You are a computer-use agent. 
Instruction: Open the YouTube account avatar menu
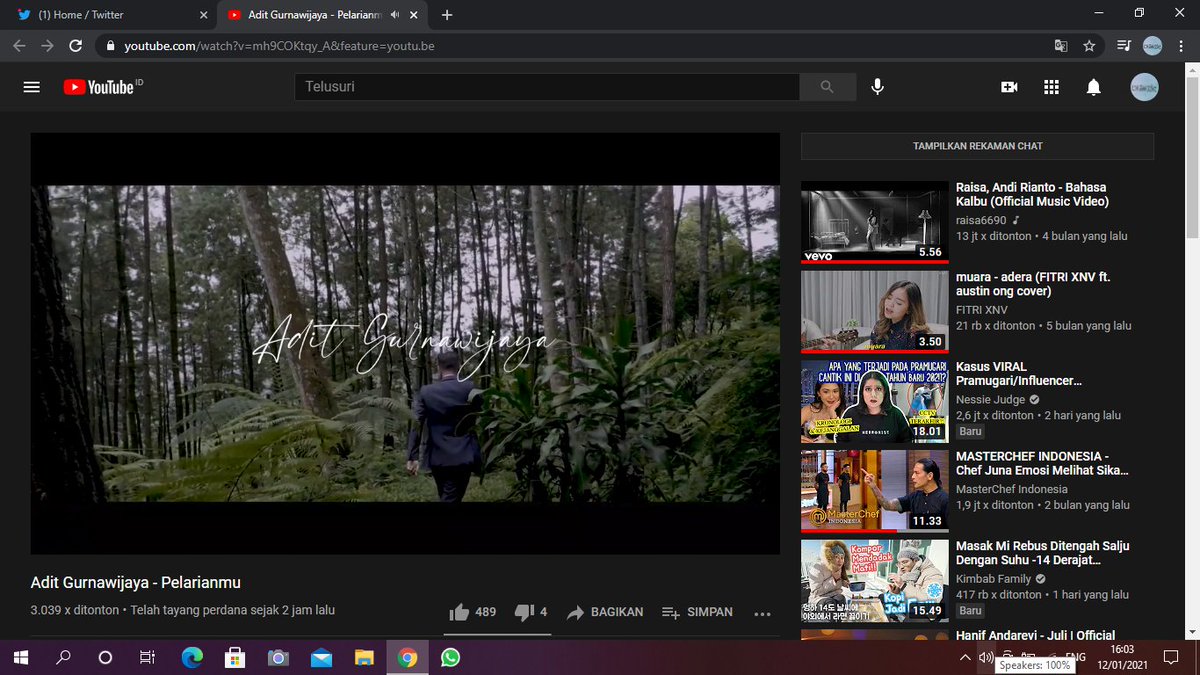pos(1145,87)
